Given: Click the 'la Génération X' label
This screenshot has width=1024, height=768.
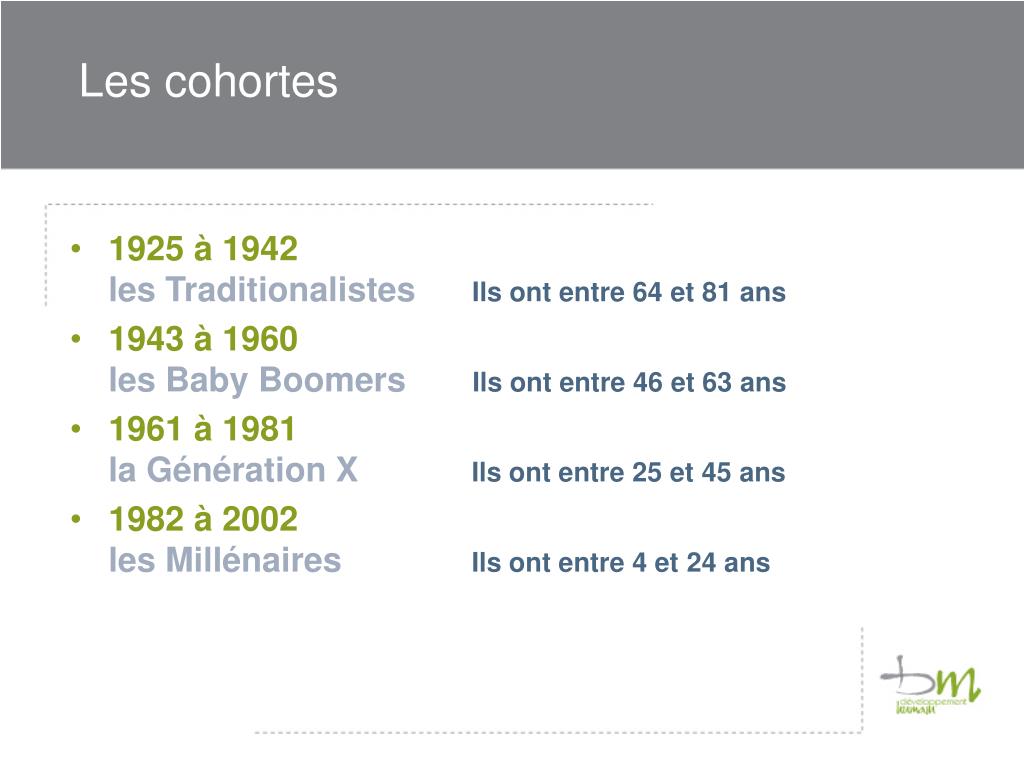Looking at the screenshot, I should point(233,470).
